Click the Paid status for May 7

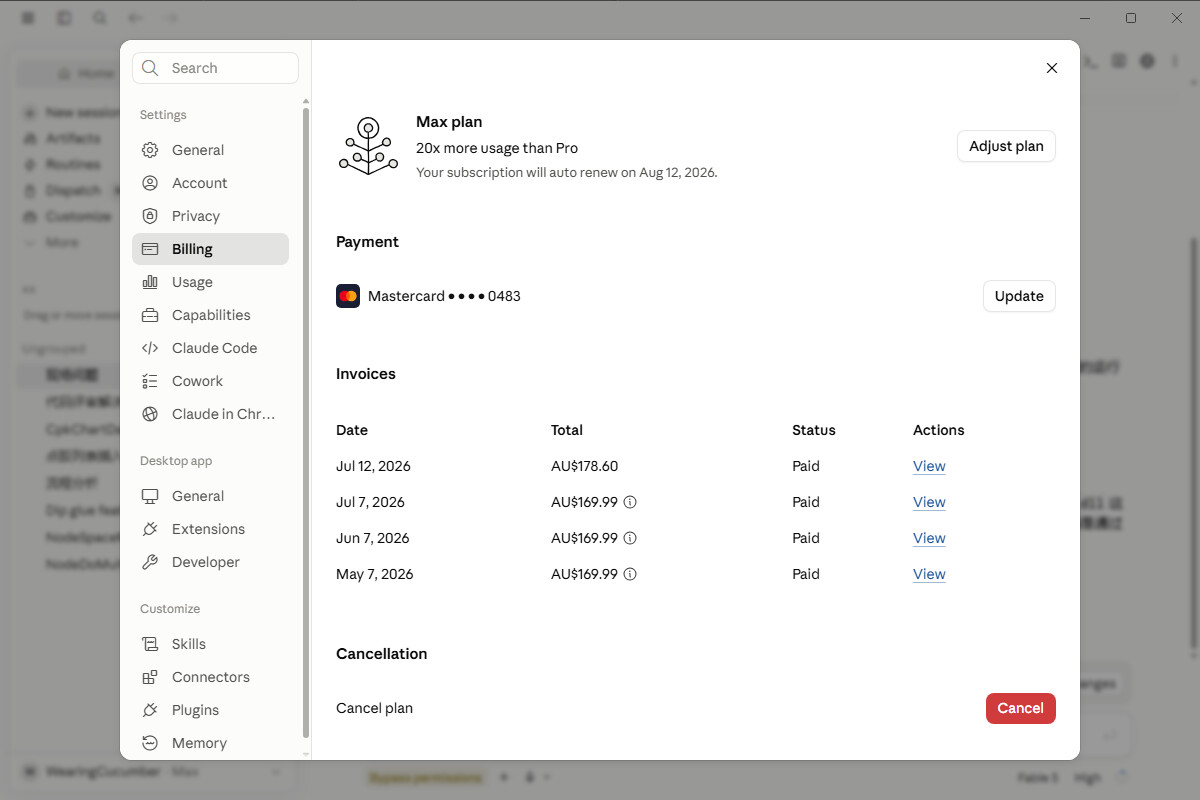(806, 574)
